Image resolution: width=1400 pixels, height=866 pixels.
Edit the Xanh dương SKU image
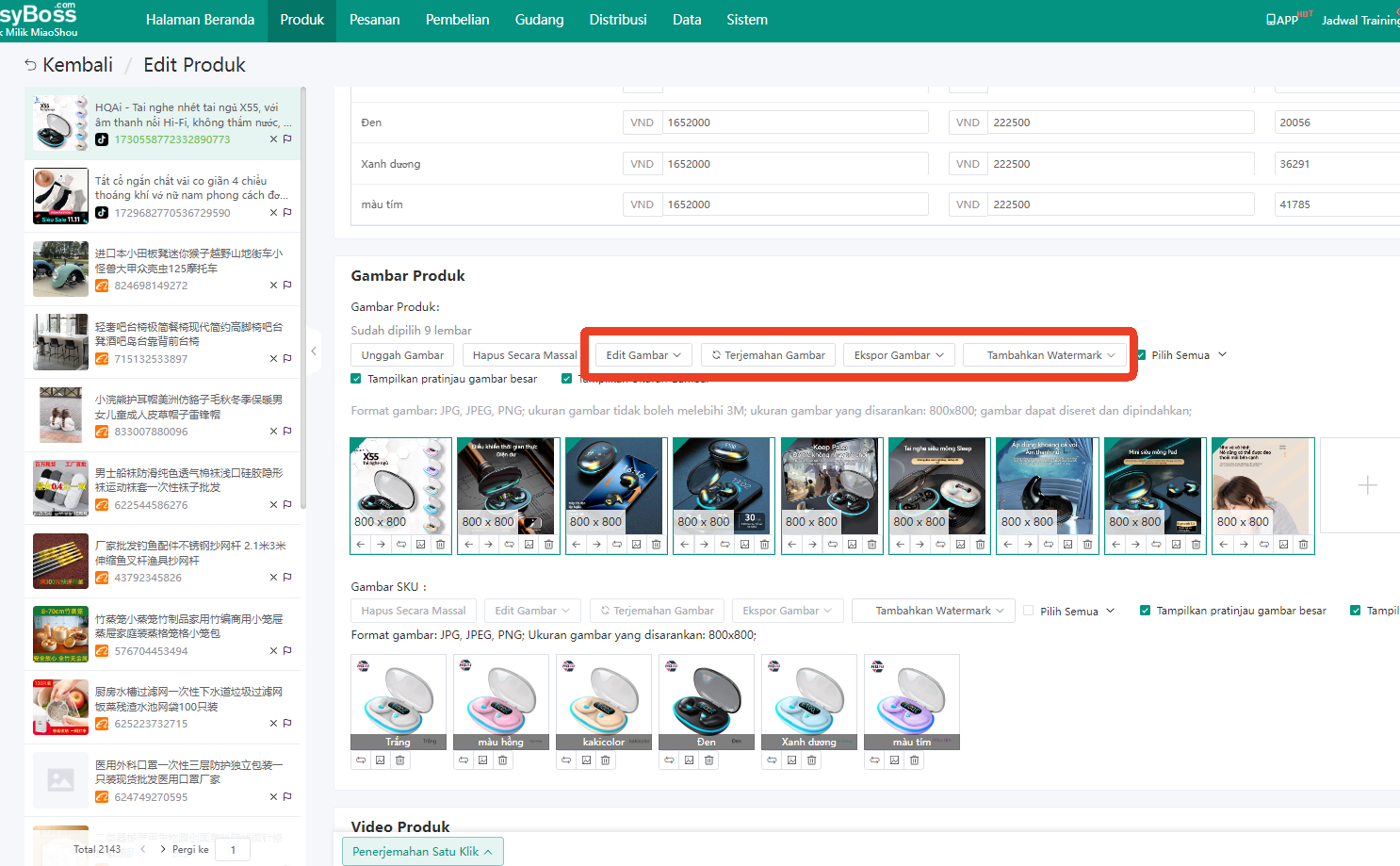coord(792,760)
